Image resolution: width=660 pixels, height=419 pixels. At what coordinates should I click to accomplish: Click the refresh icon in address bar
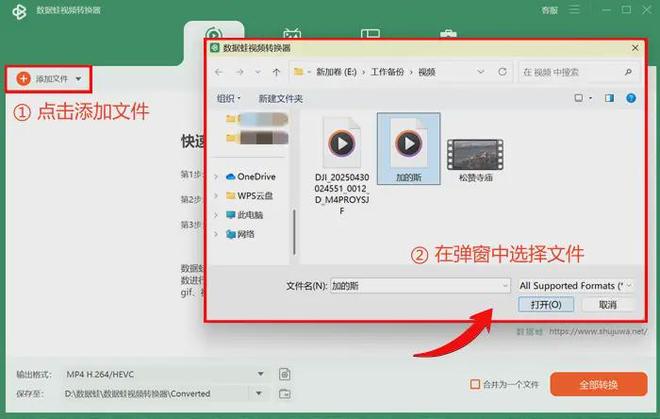click(502, 72)
